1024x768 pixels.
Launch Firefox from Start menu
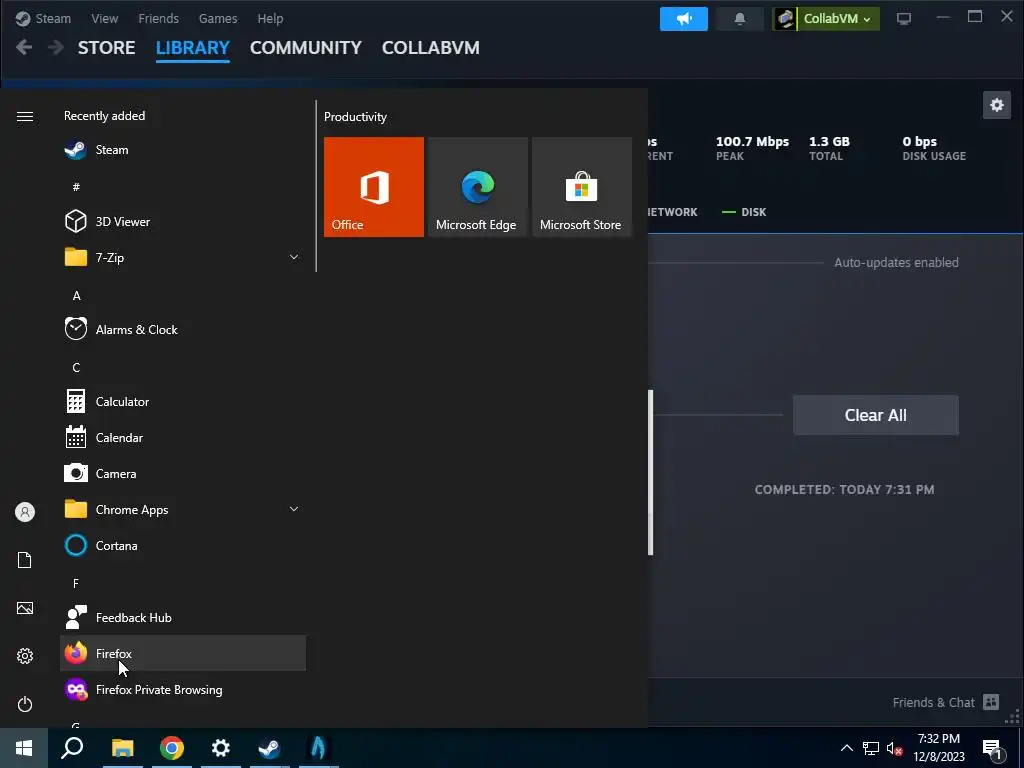click(182, 652)
